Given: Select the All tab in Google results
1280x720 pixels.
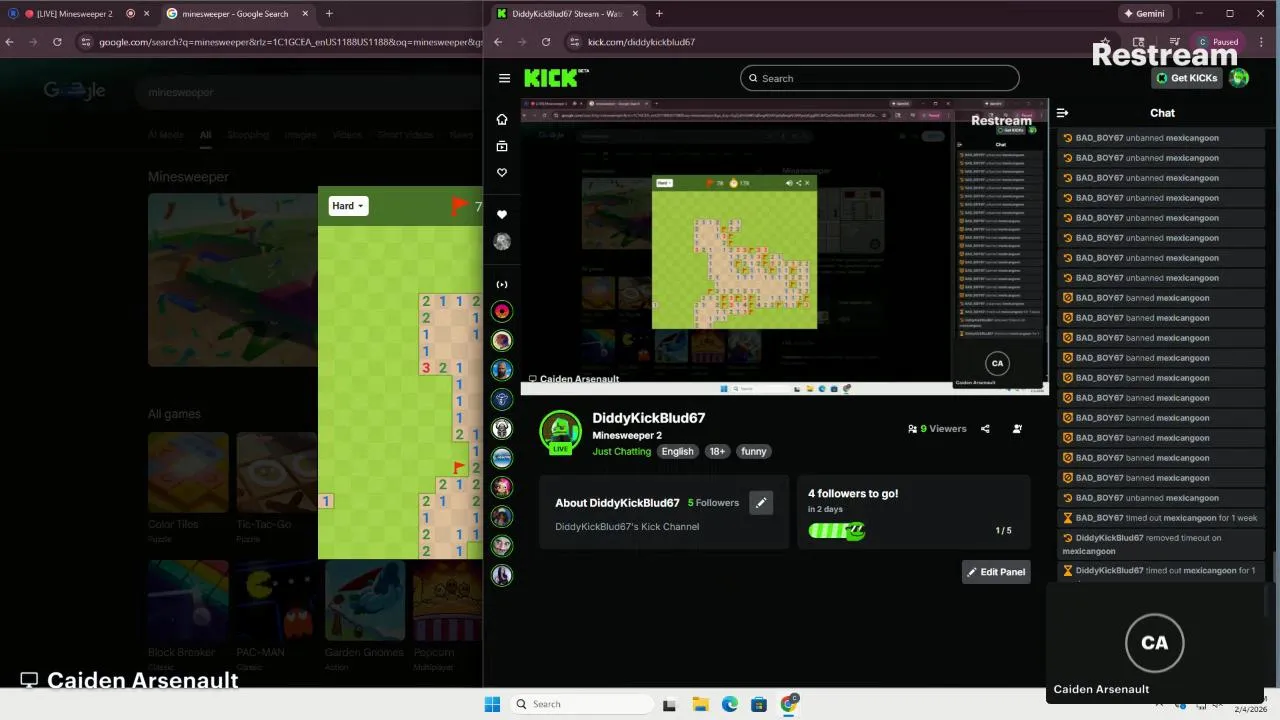Looking at the screenshot, I should [205, 135].
